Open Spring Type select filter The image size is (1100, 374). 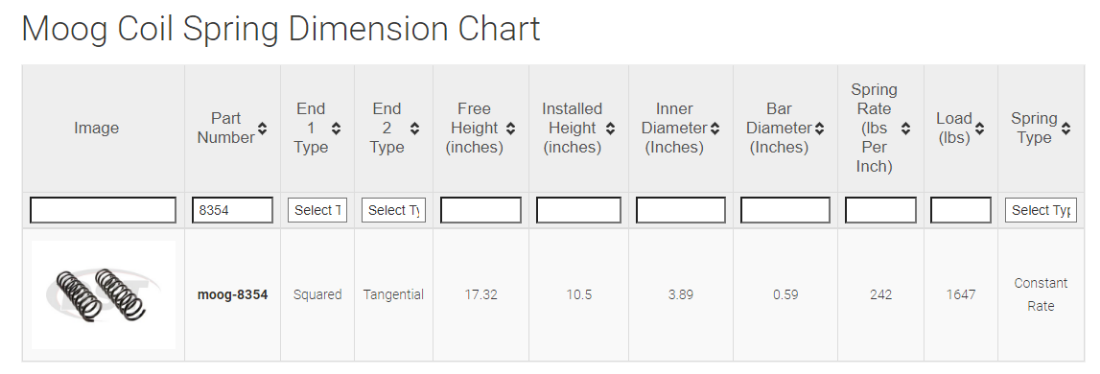tap(1041, 210)
